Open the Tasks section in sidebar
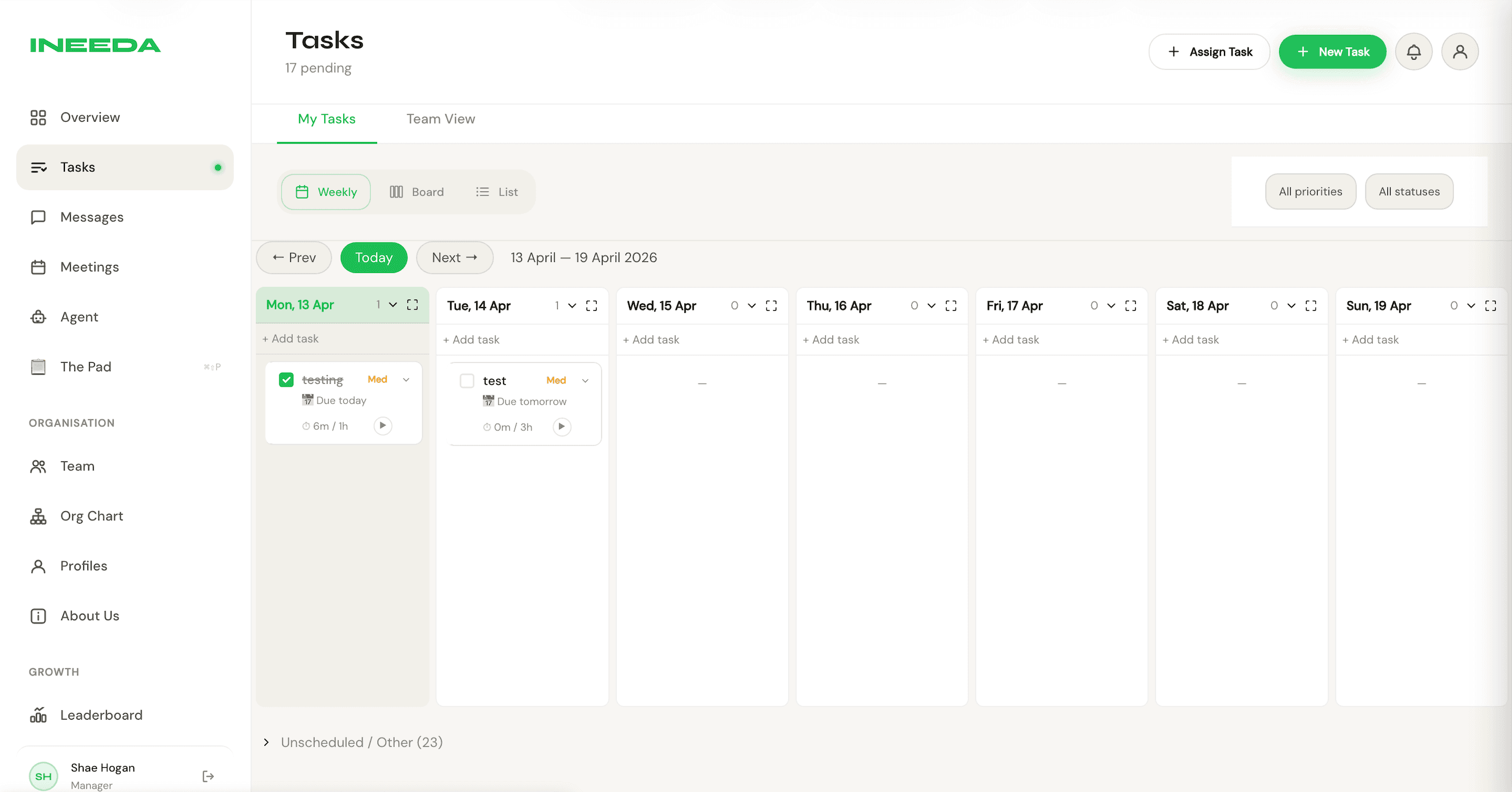This screenshot has height=792, width=1512. coord(77,167)
